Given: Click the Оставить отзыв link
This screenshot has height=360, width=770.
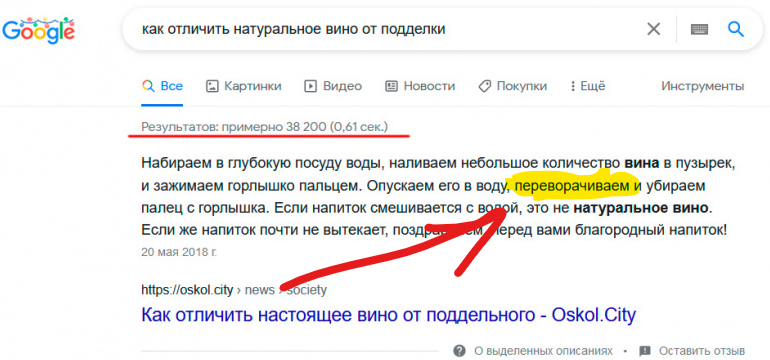Looking at the screenshot, I should coord(702,351).
